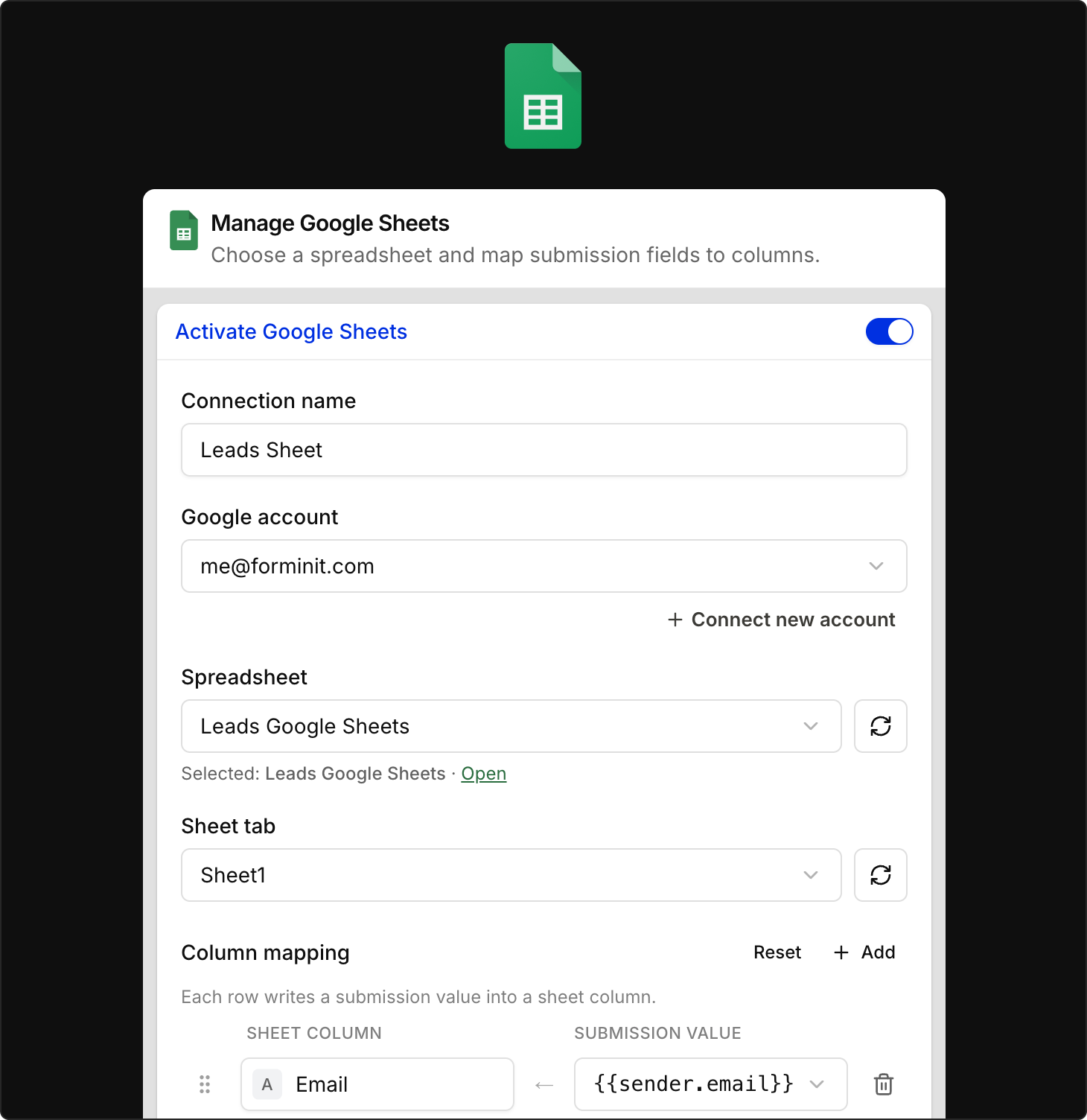The image size is (1087, 1120).
Task: Click the small Sheets icon beside Manage Google Sheets
Action: 184,231
